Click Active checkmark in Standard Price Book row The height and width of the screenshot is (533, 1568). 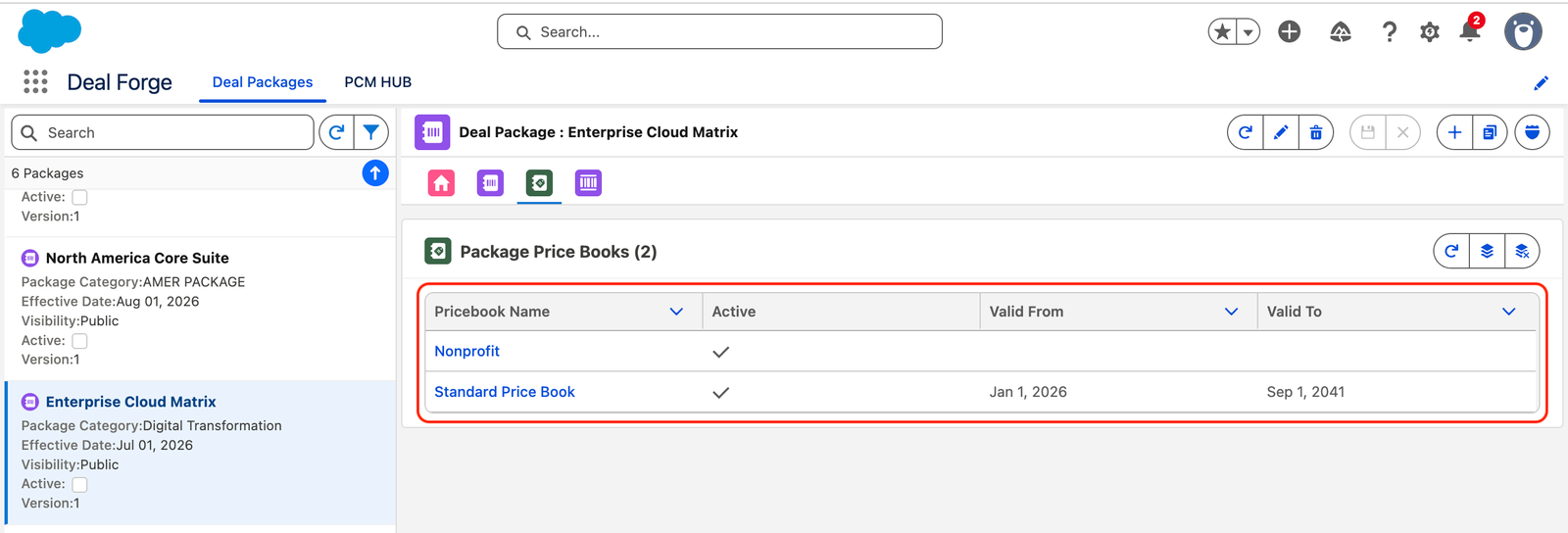coord(721,392)
